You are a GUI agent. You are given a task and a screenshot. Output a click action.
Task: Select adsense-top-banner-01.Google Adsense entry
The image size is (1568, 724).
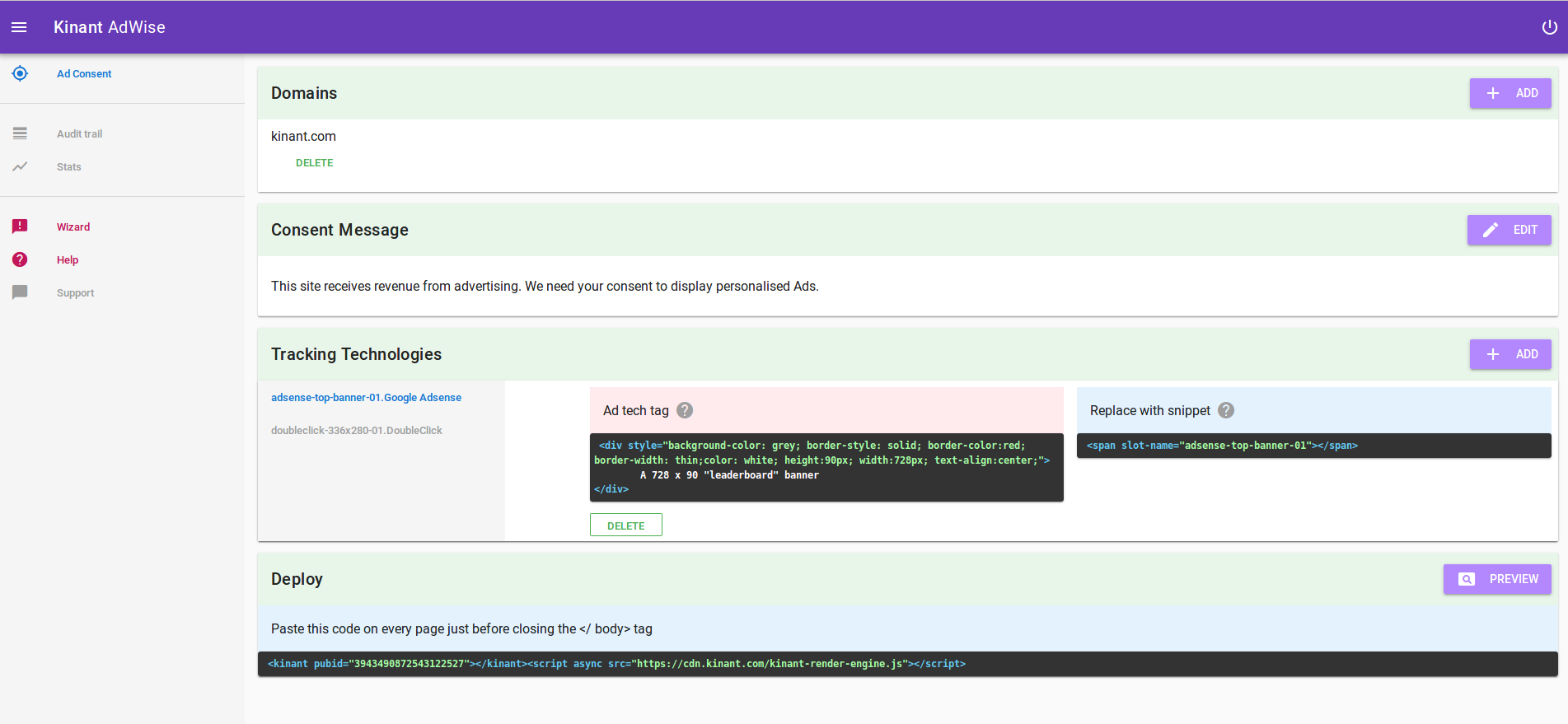[x=366, y=397]
